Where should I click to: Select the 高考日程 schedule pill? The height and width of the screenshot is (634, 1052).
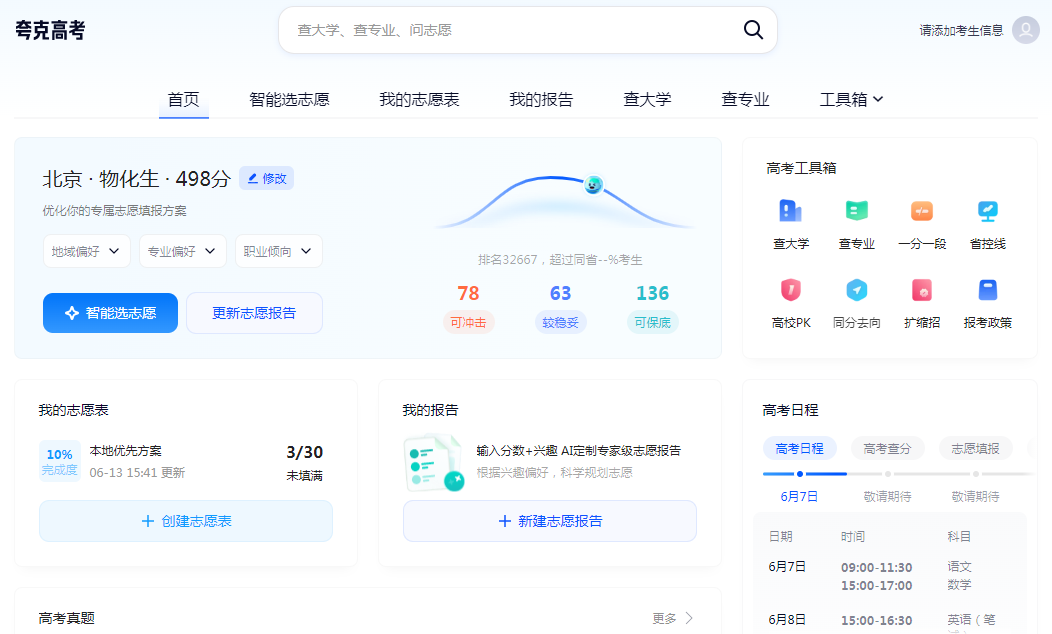click(x=799, y=448)
